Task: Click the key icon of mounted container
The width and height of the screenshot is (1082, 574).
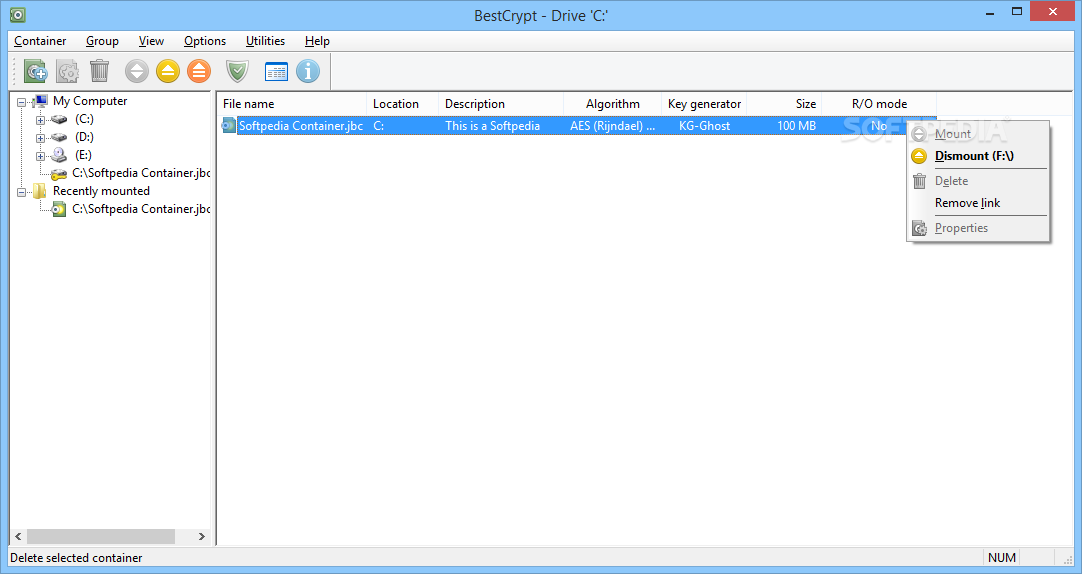Action: click(x=59, y=174)
